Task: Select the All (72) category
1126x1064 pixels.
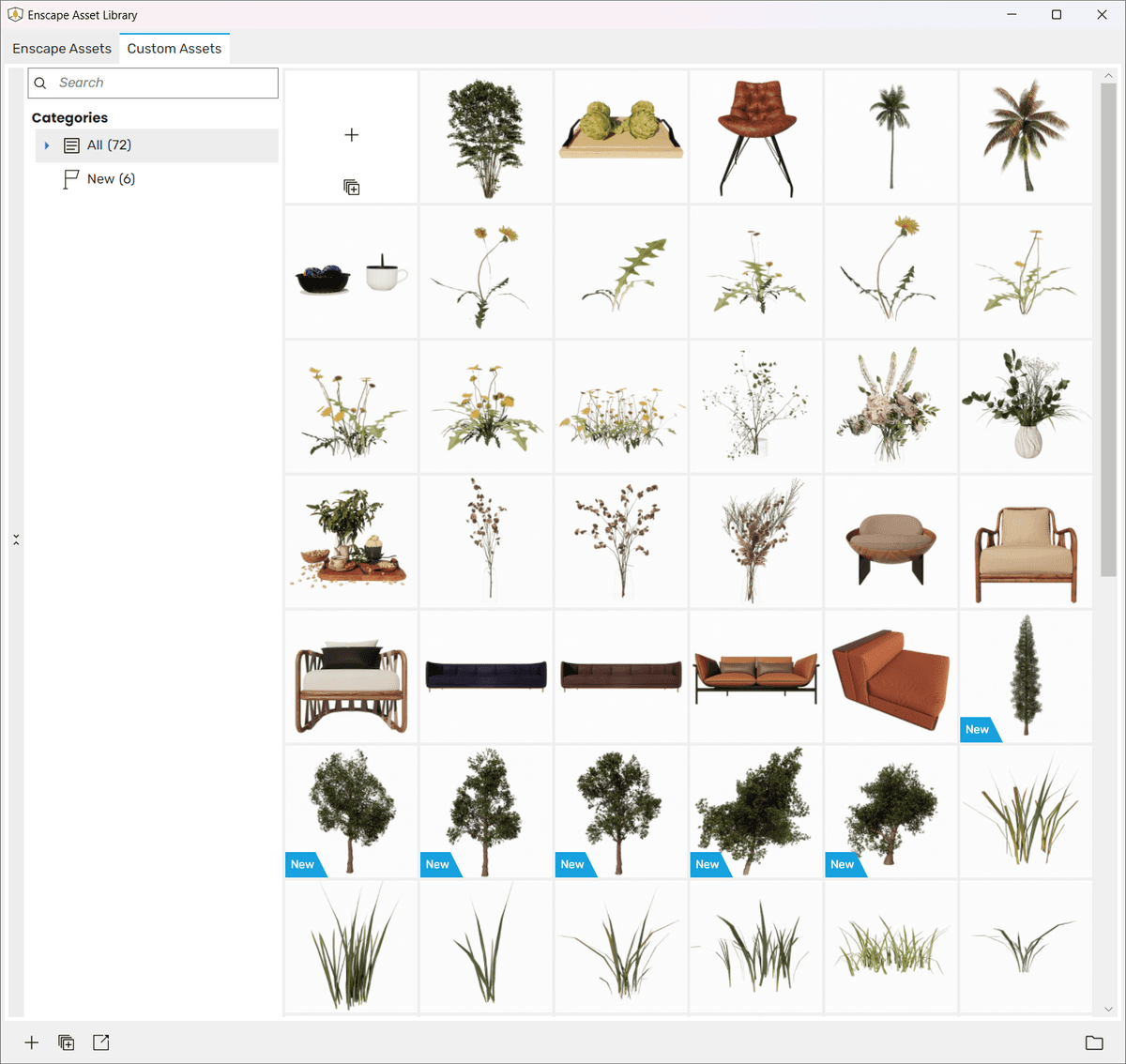Action: (x=109, y=145)
